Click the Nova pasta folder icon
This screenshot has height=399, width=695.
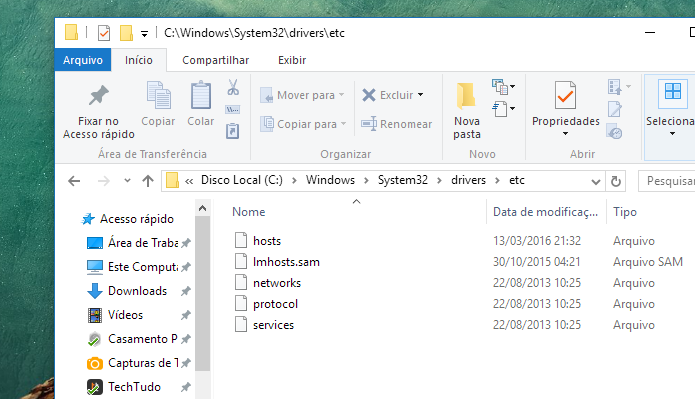[x=466, y=96]
